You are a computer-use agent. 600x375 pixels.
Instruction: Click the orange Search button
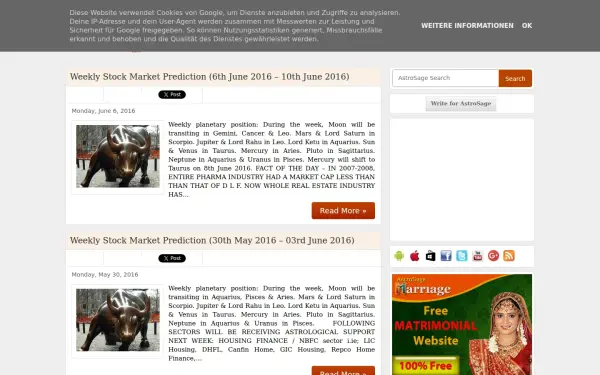[x=515, y=78]
